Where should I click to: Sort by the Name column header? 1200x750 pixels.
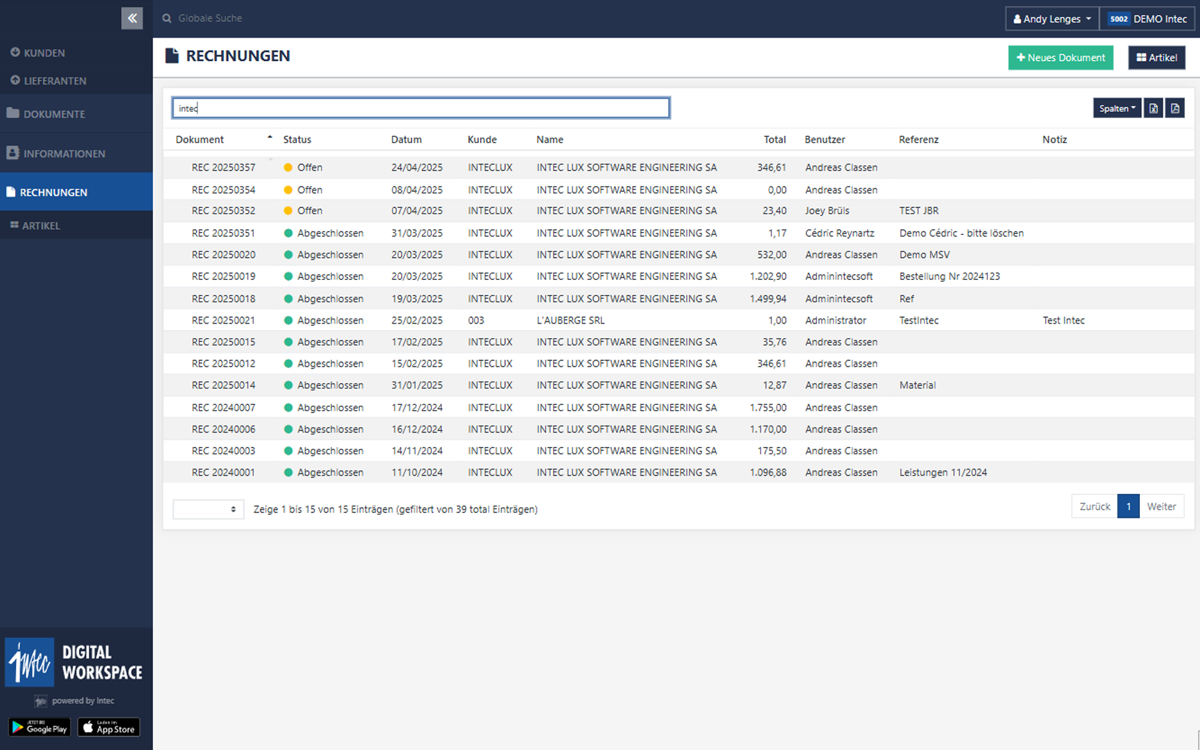(550, 140)
